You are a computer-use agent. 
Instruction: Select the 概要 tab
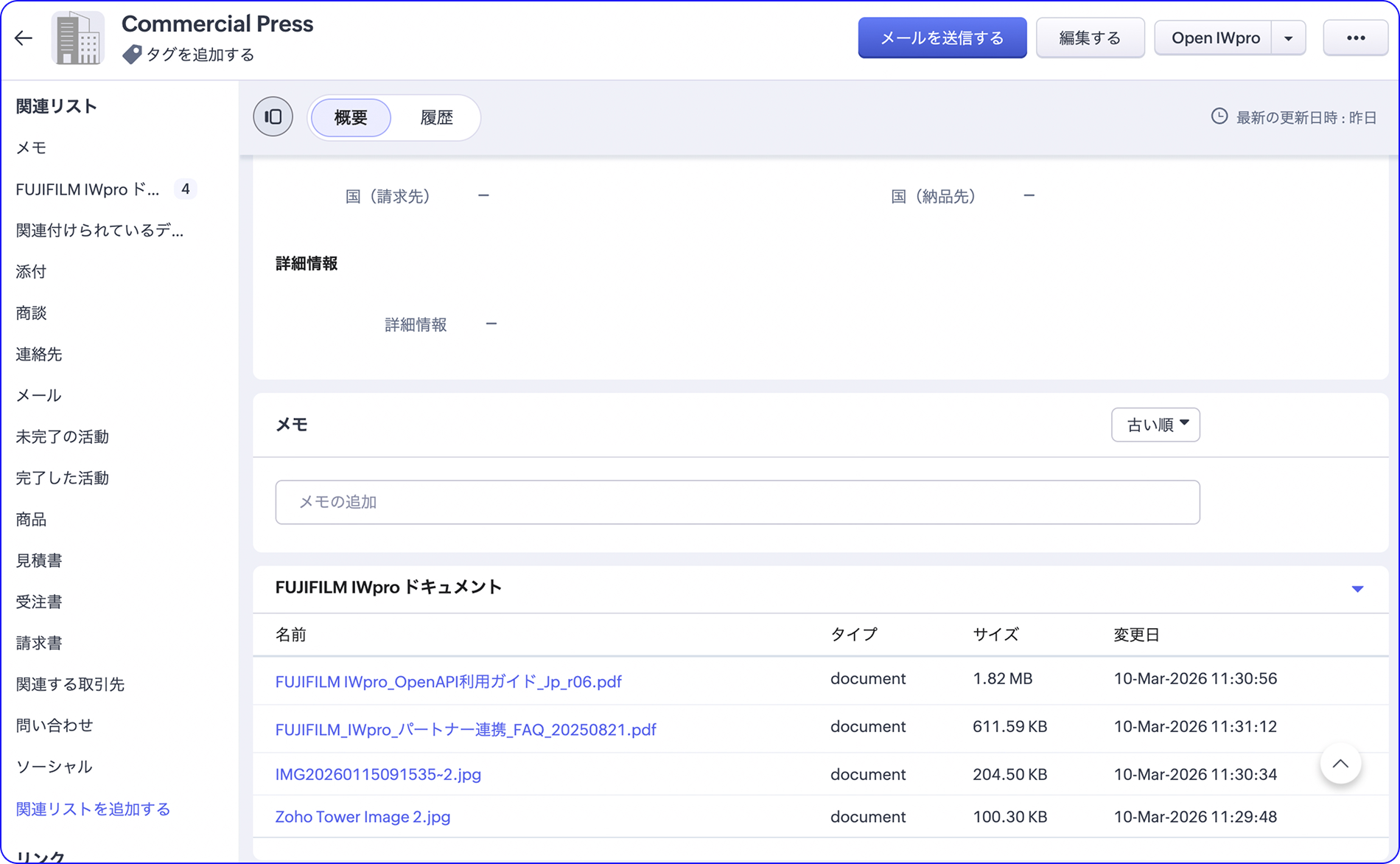pyautogui.click(x=351, y=118)
